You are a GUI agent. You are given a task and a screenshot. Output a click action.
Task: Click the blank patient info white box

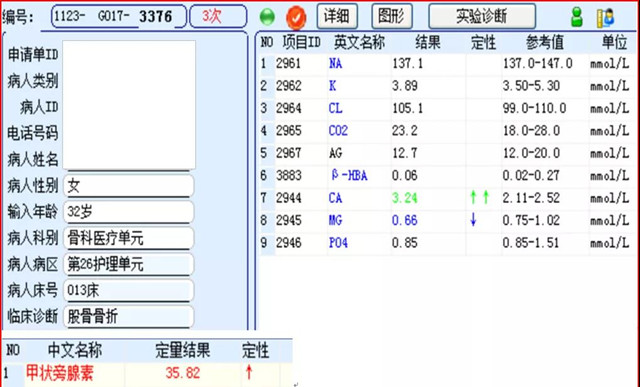[129, 105]
